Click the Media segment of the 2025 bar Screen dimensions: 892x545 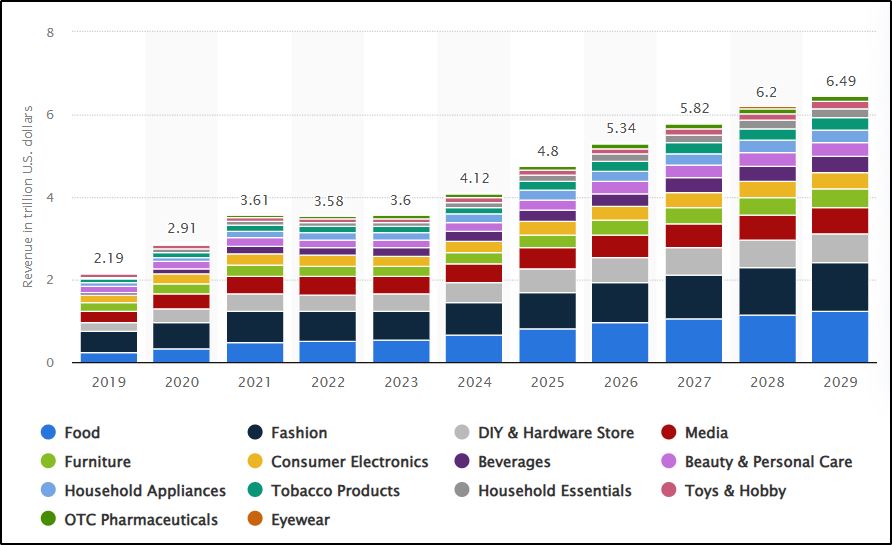(x=547, y=258)
